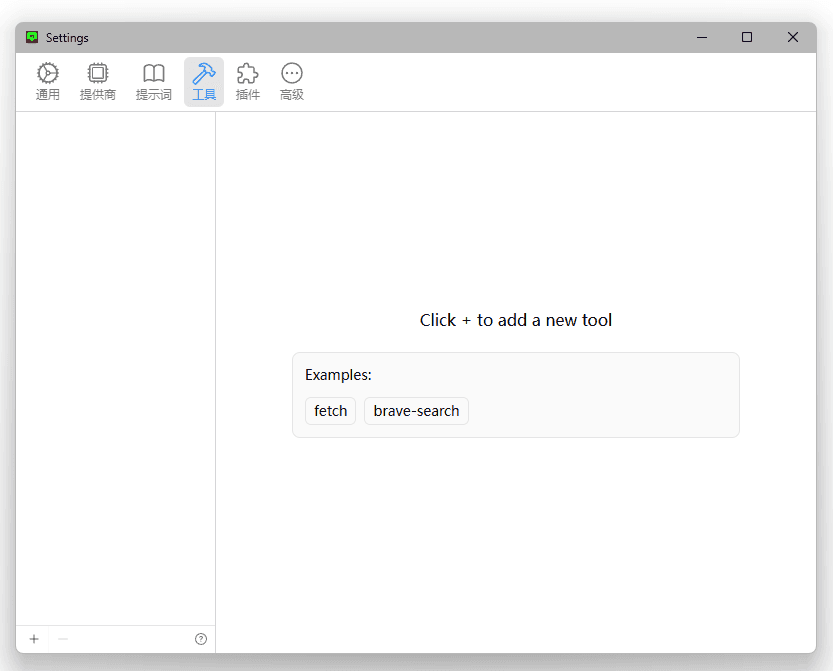Open the 高级 advanced tab
This screenshot has height=671, width=833.
(292, 82)
